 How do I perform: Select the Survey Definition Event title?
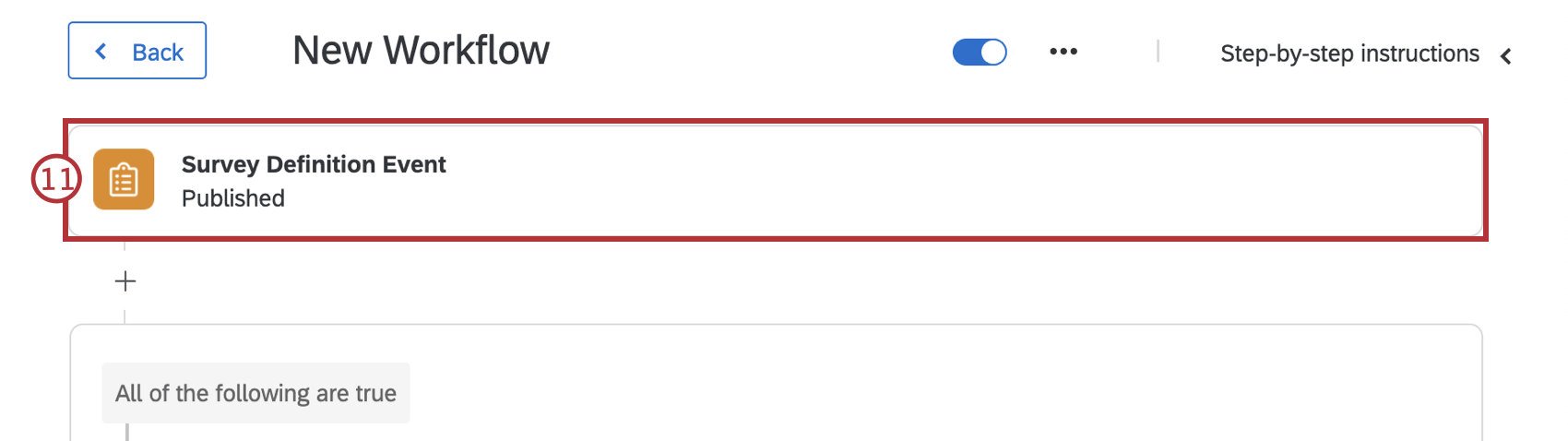click(x=314, y=164)
